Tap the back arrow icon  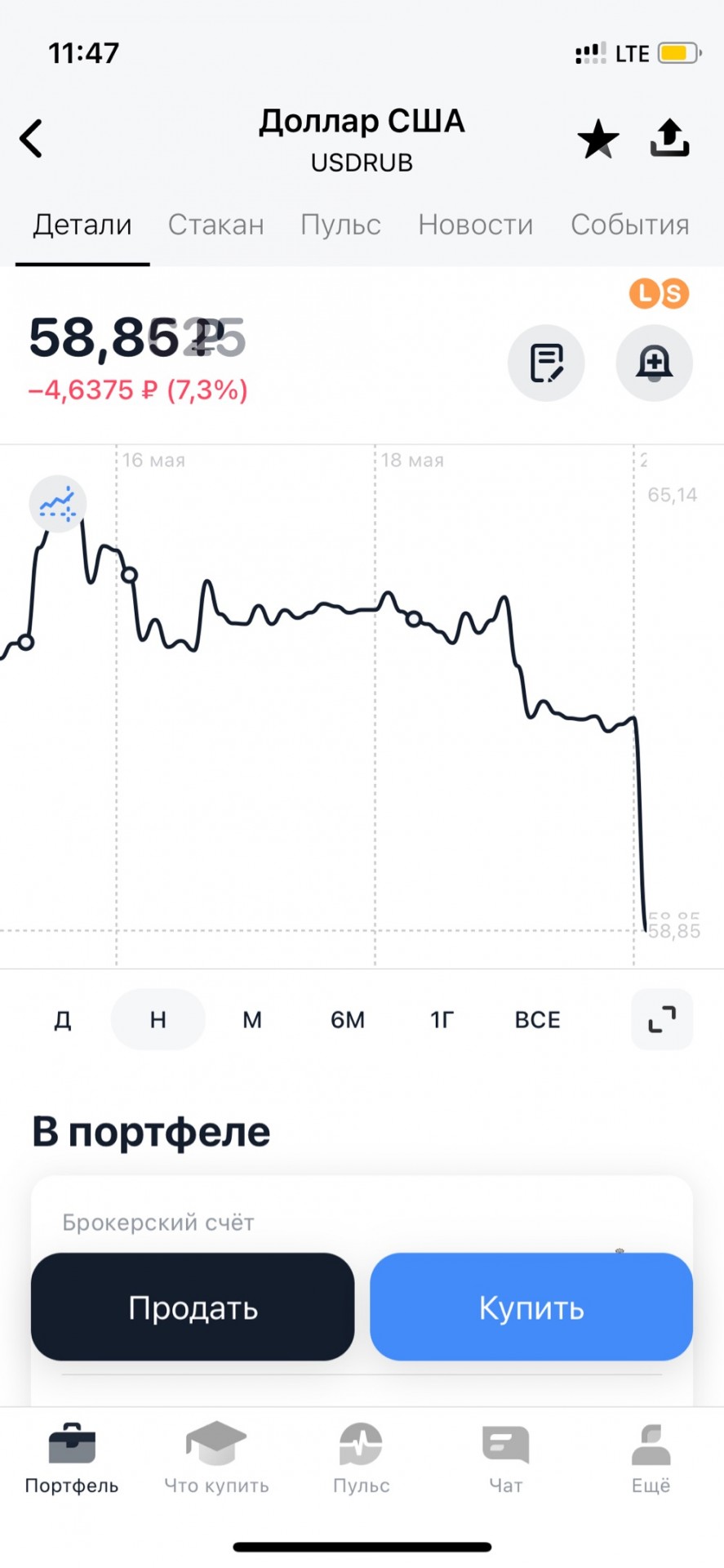click(x=31, y=138)
